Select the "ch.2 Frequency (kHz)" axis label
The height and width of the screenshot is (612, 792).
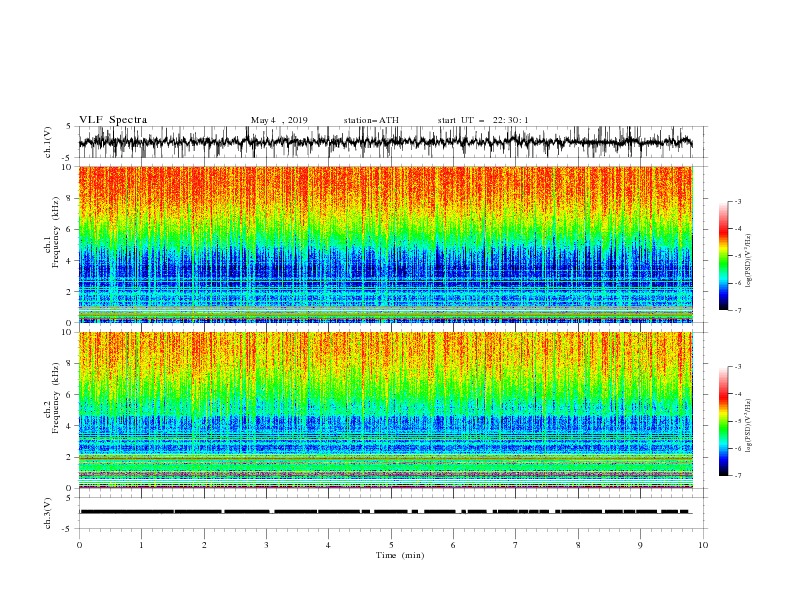click(52, 398)
